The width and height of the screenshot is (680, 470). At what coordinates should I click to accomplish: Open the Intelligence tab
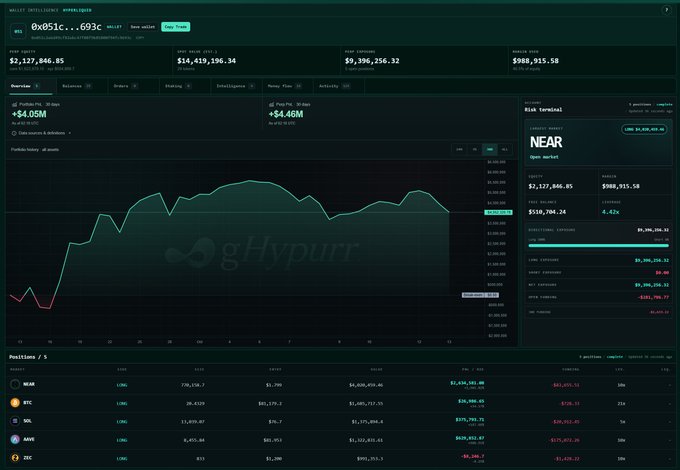tap(235, 86)
